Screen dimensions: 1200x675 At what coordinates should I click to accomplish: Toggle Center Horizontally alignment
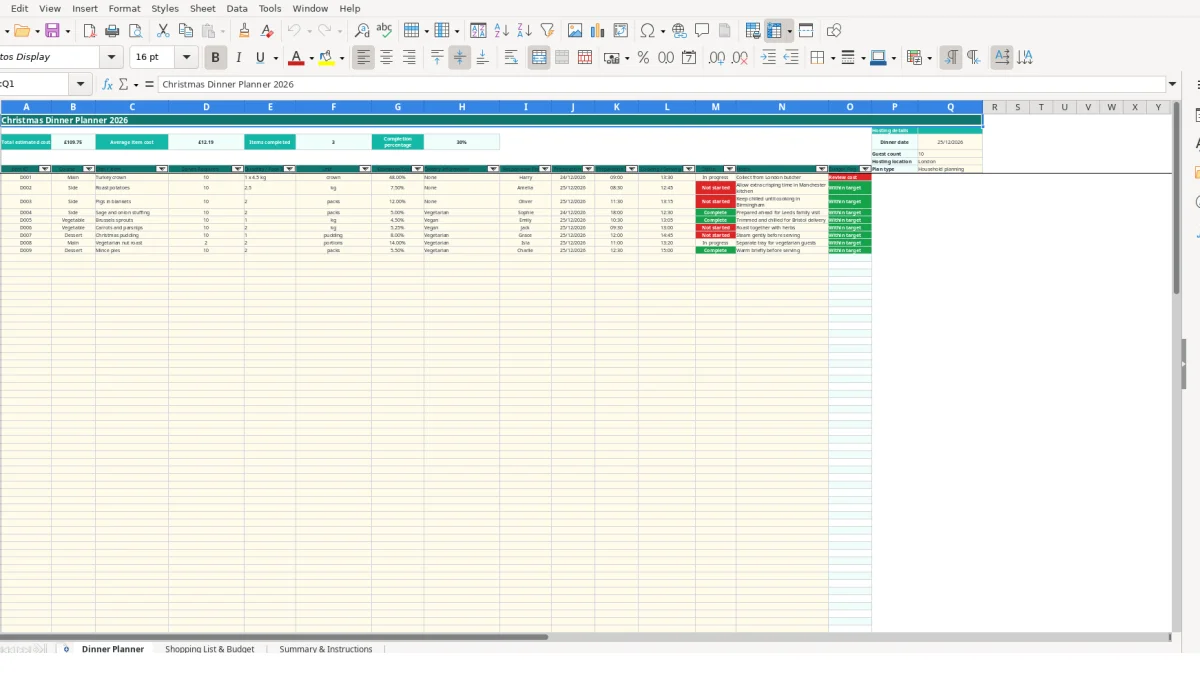tap(386, 58)
